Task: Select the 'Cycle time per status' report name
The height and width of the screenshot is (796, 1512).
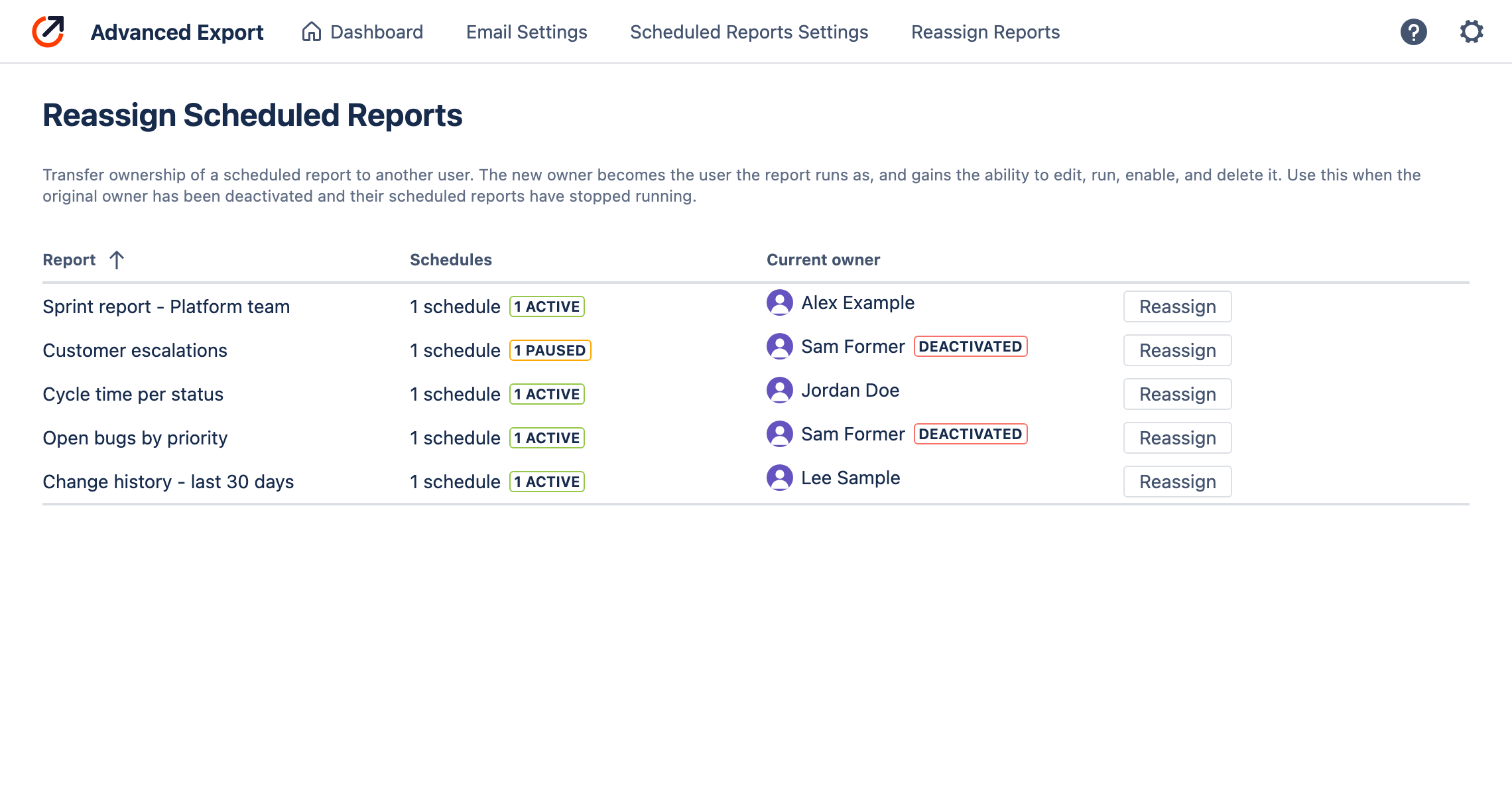Action: tap(133, 394)
